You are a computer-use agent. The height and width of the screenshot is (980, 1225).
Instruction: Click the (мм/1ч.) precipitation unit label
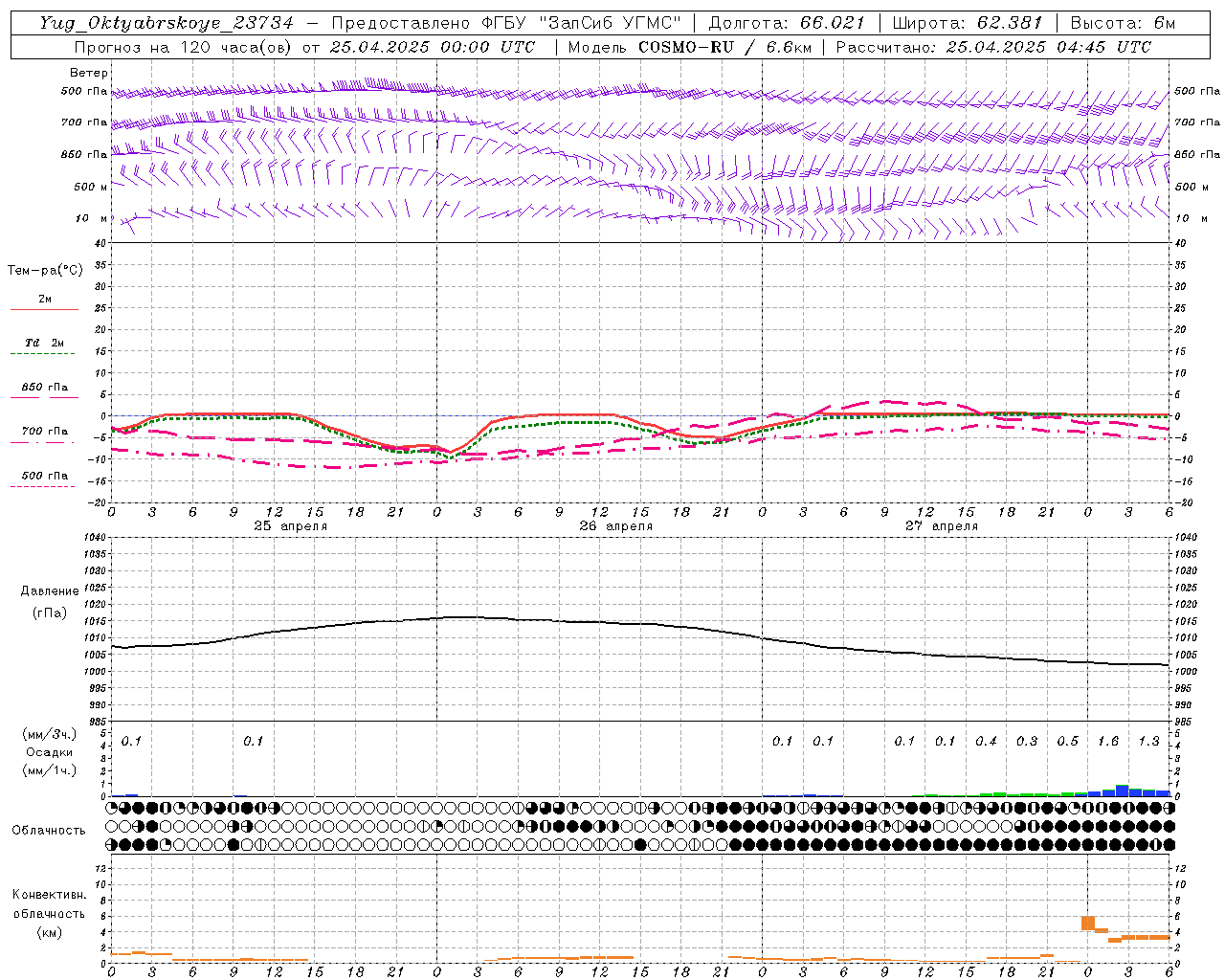tap(50, 770)
